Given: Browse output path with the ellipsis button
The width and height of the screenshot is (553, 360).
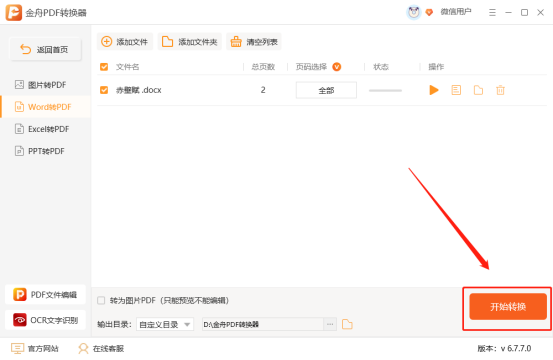Looking at the screenshot, I should click(330, 324).
